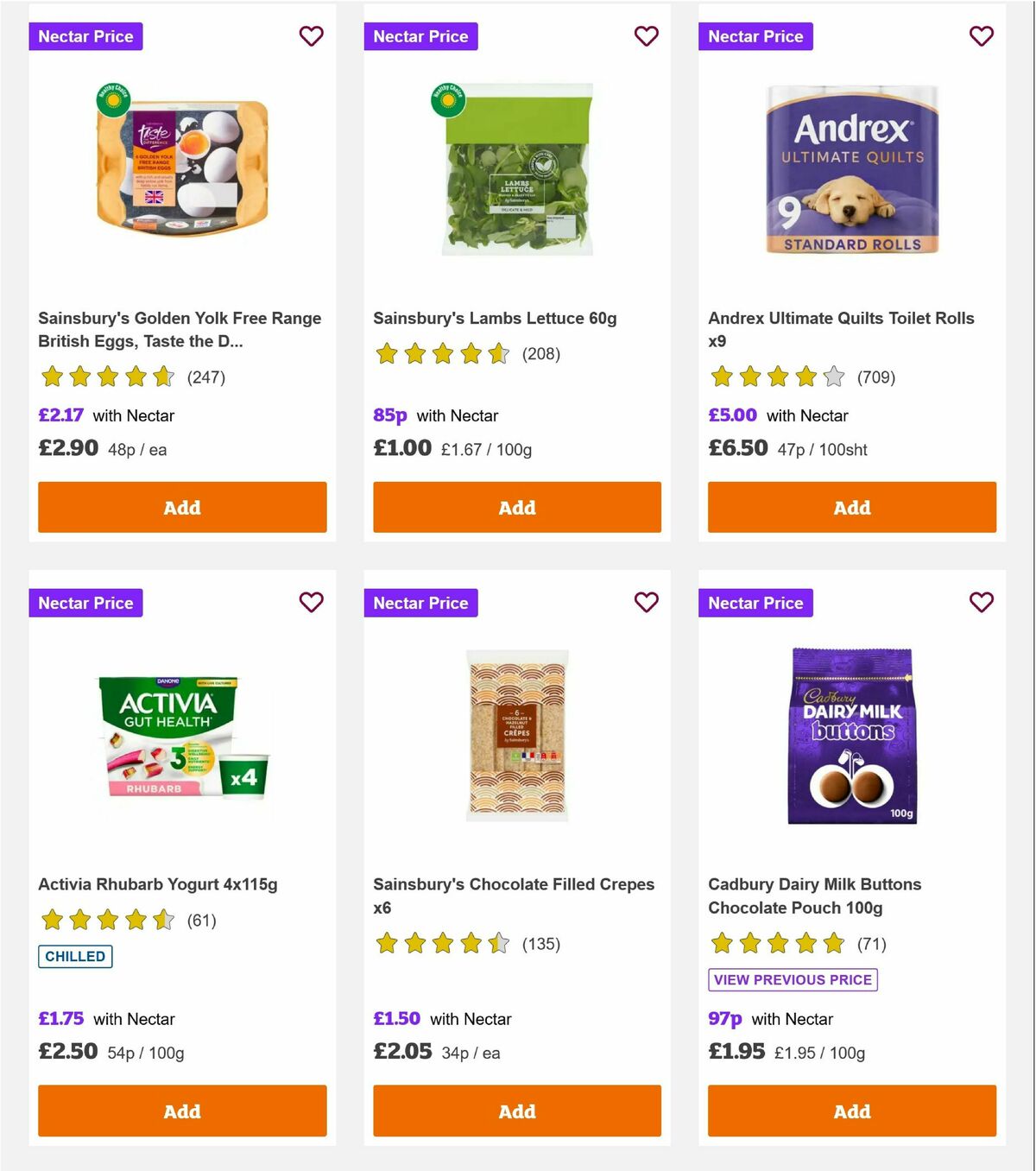This screenshot has width=1036, height=1171.
Task: Favourite the Chocolate Filled Crepes
Action: click(x=646, y=602)
